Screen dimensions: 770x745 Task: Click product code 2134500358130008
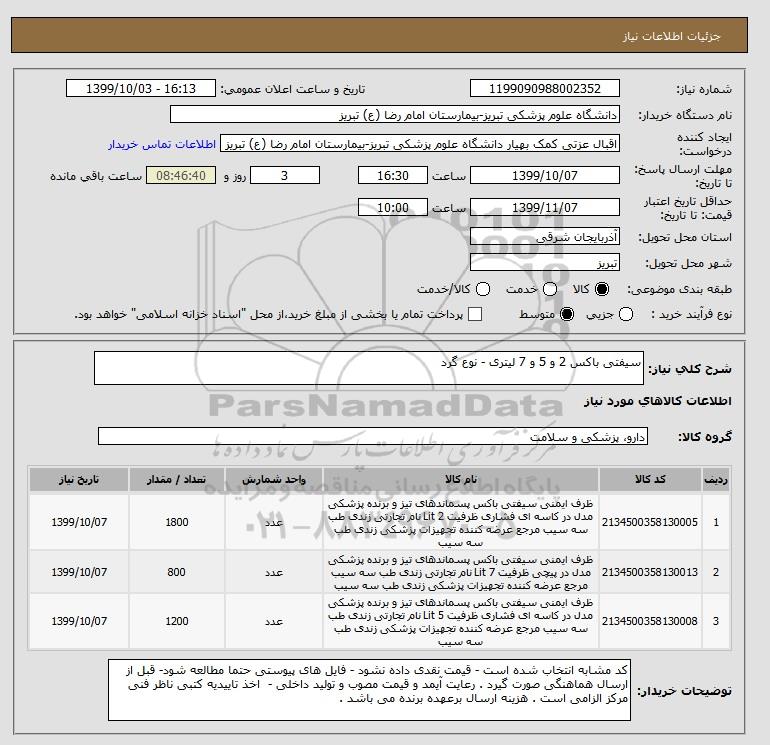point(650,621)
